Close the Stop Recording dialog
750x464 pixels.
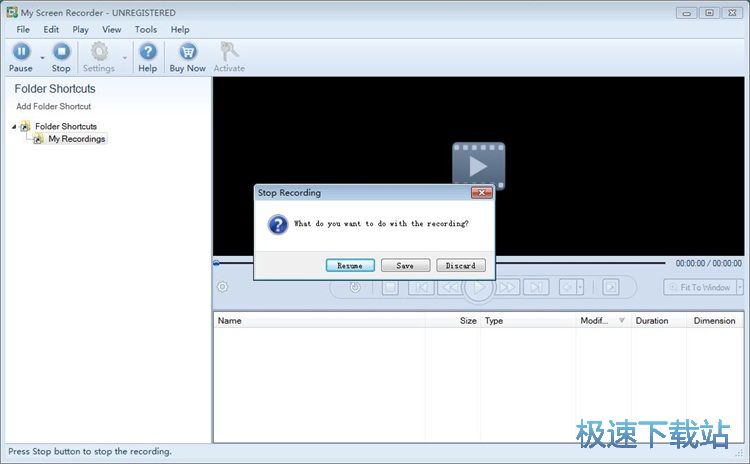tap(482, 192)
